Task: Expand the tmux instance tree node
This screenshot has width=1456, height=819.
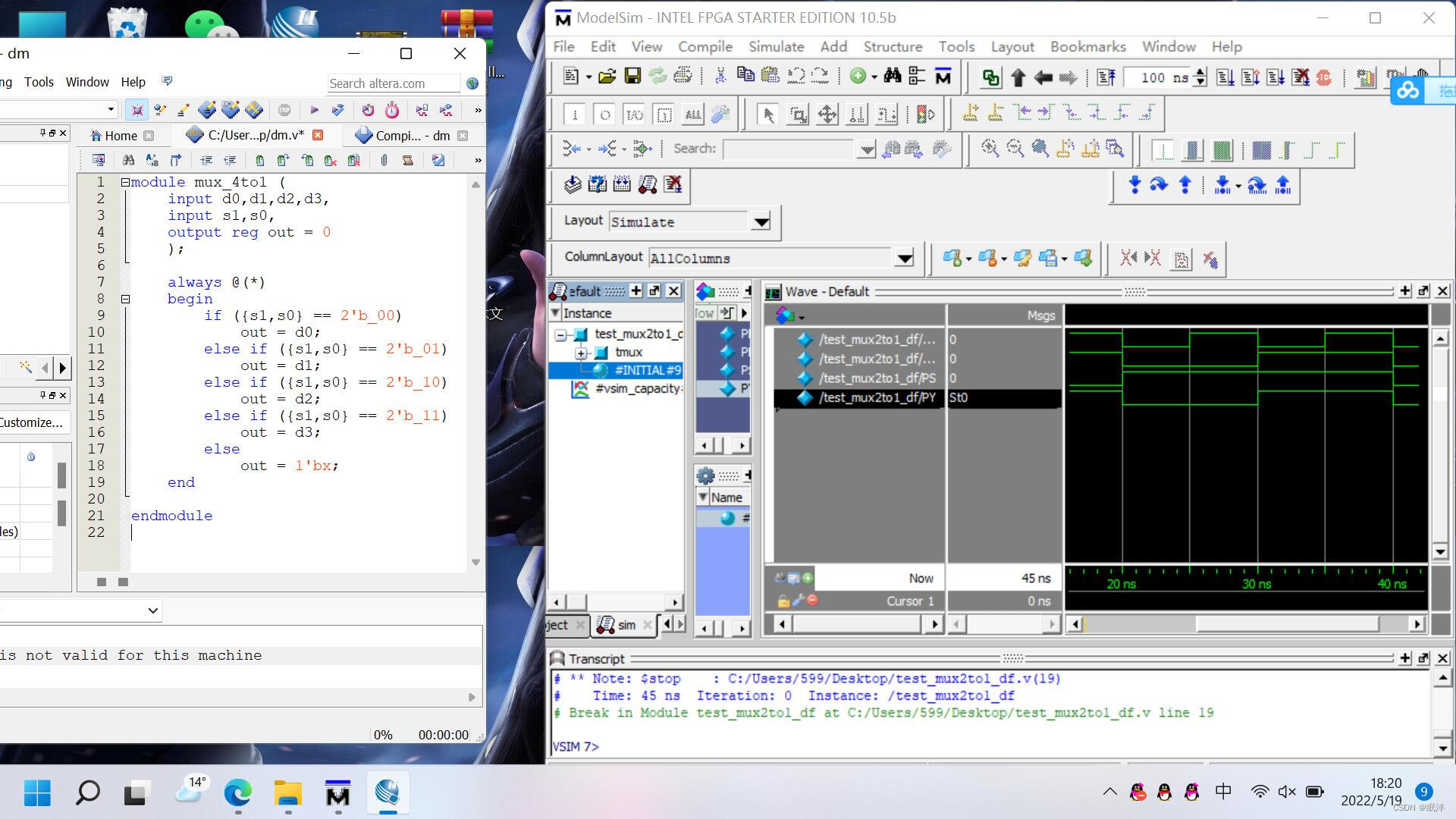Action: click(x=581, y=353)
